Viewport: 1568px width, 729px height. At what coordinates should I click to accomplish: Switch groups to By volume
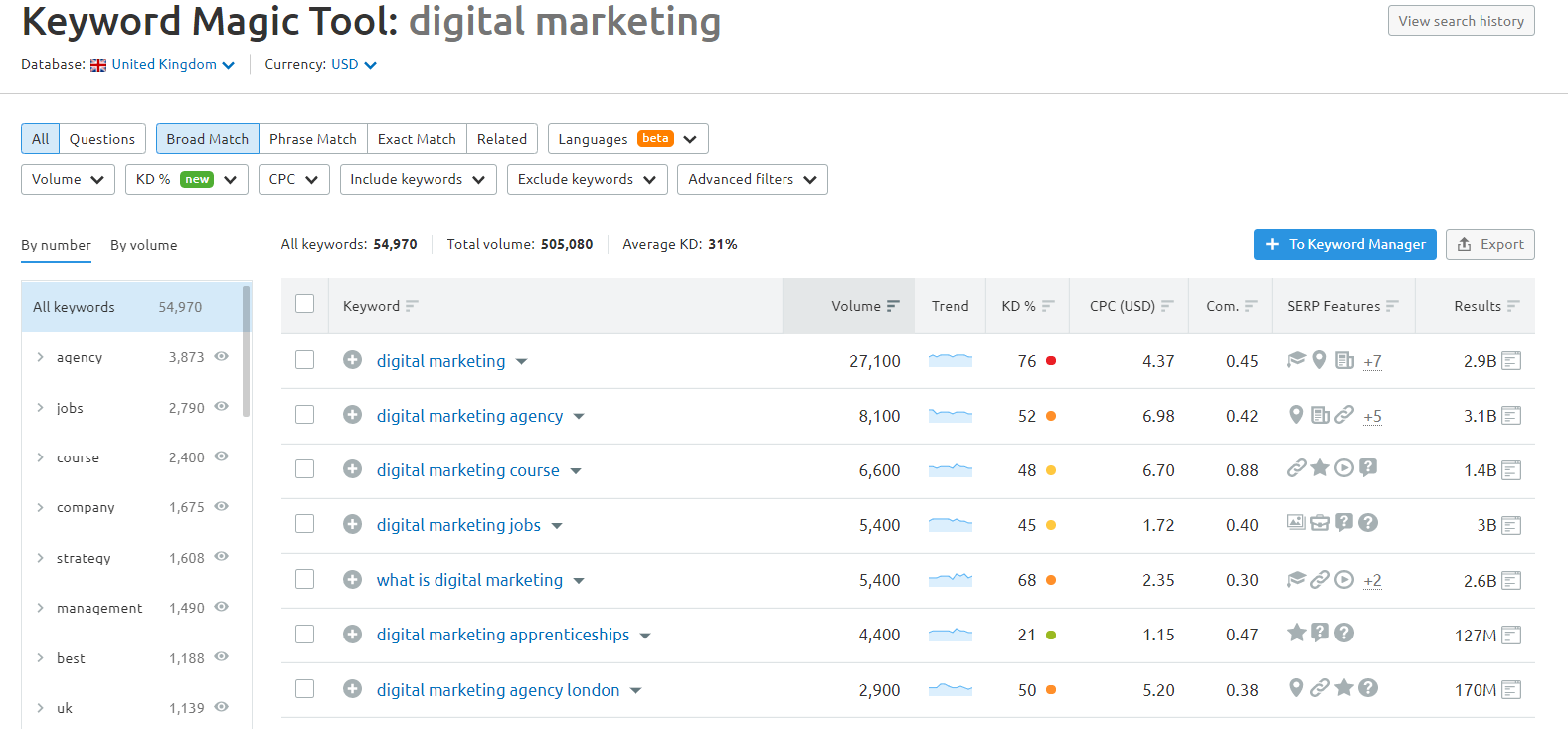tap(144, 245)
